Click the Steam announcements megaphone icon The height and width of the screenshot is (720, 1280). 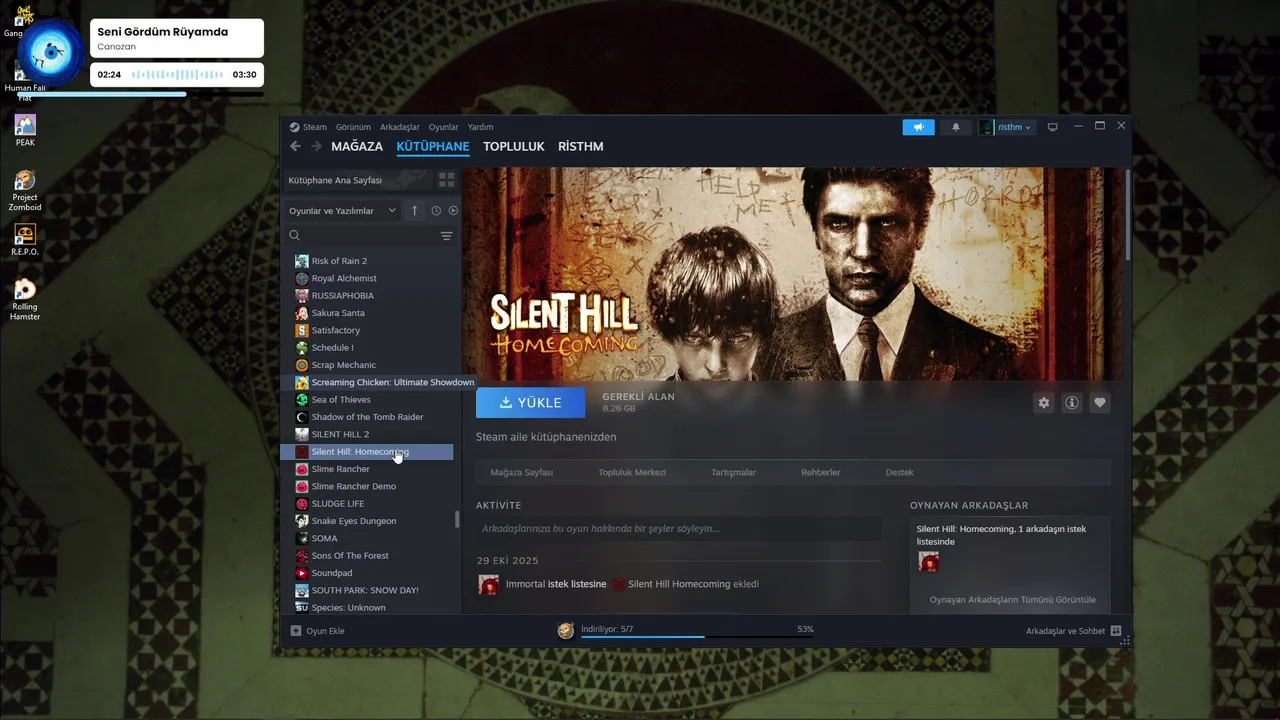click(x=918, y=127)
